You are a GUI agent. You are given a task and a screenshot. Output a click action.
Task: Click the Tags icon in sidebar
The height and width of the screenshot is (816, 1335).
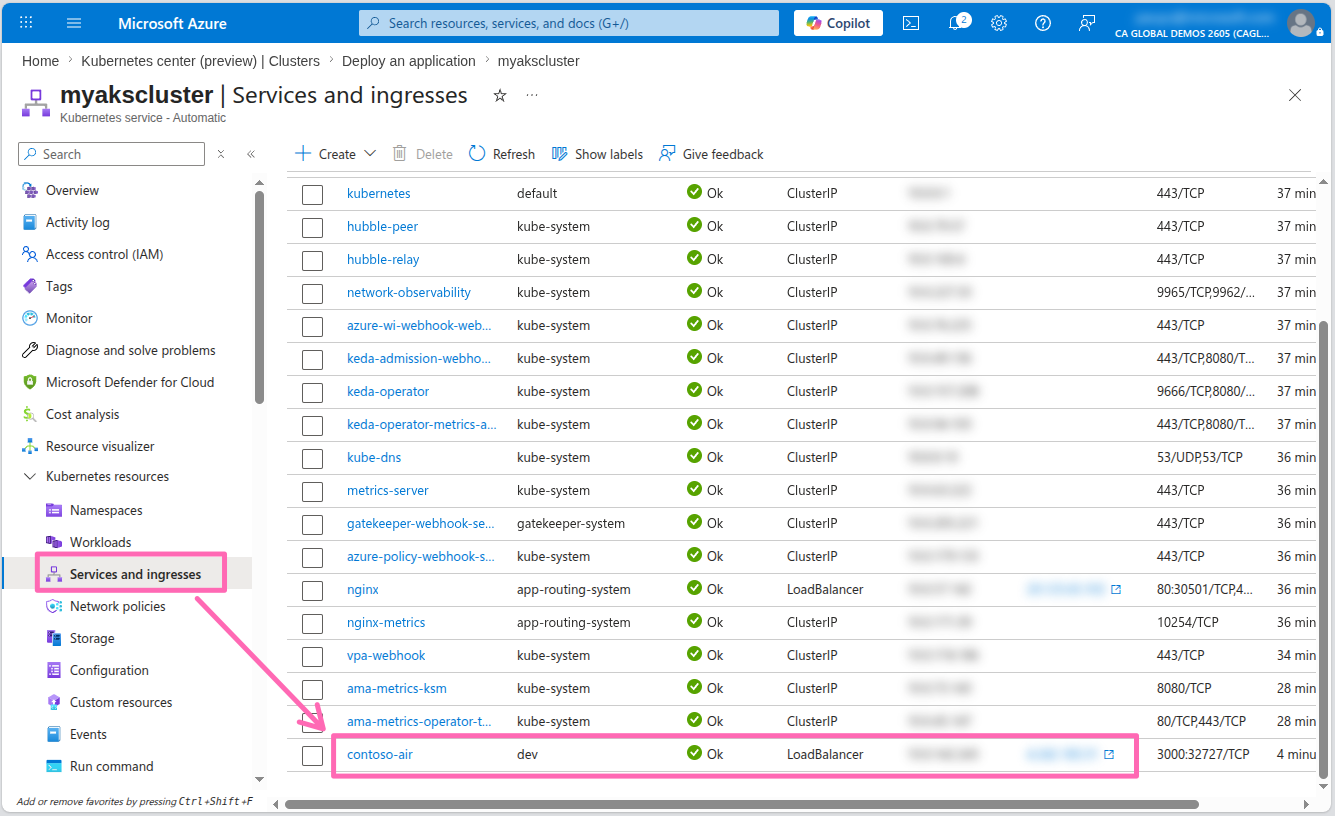(30, 286)
